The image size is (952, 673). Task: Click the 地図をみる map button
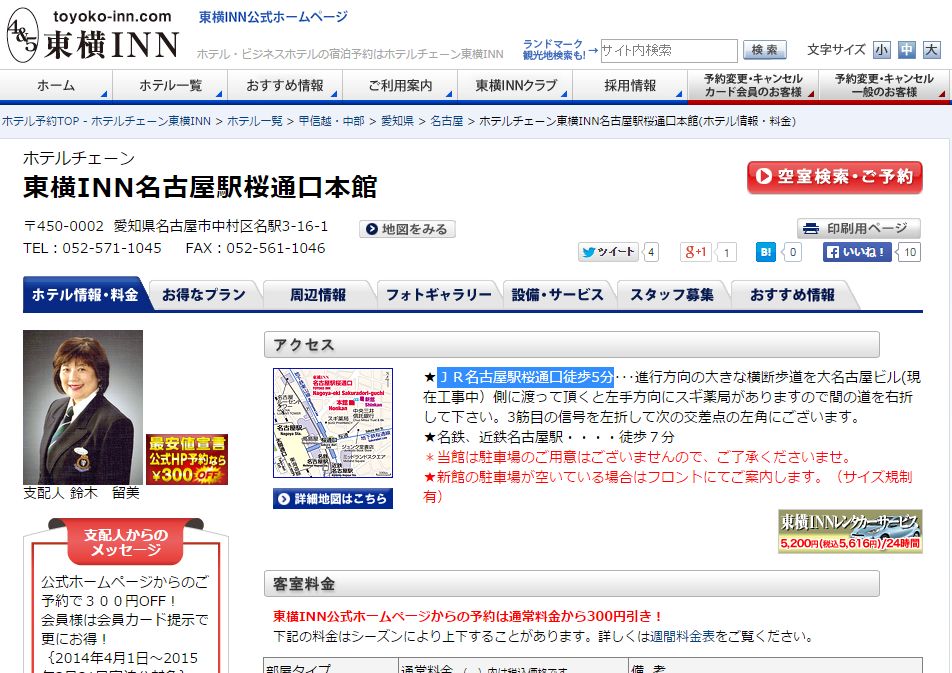click(407, 229)
